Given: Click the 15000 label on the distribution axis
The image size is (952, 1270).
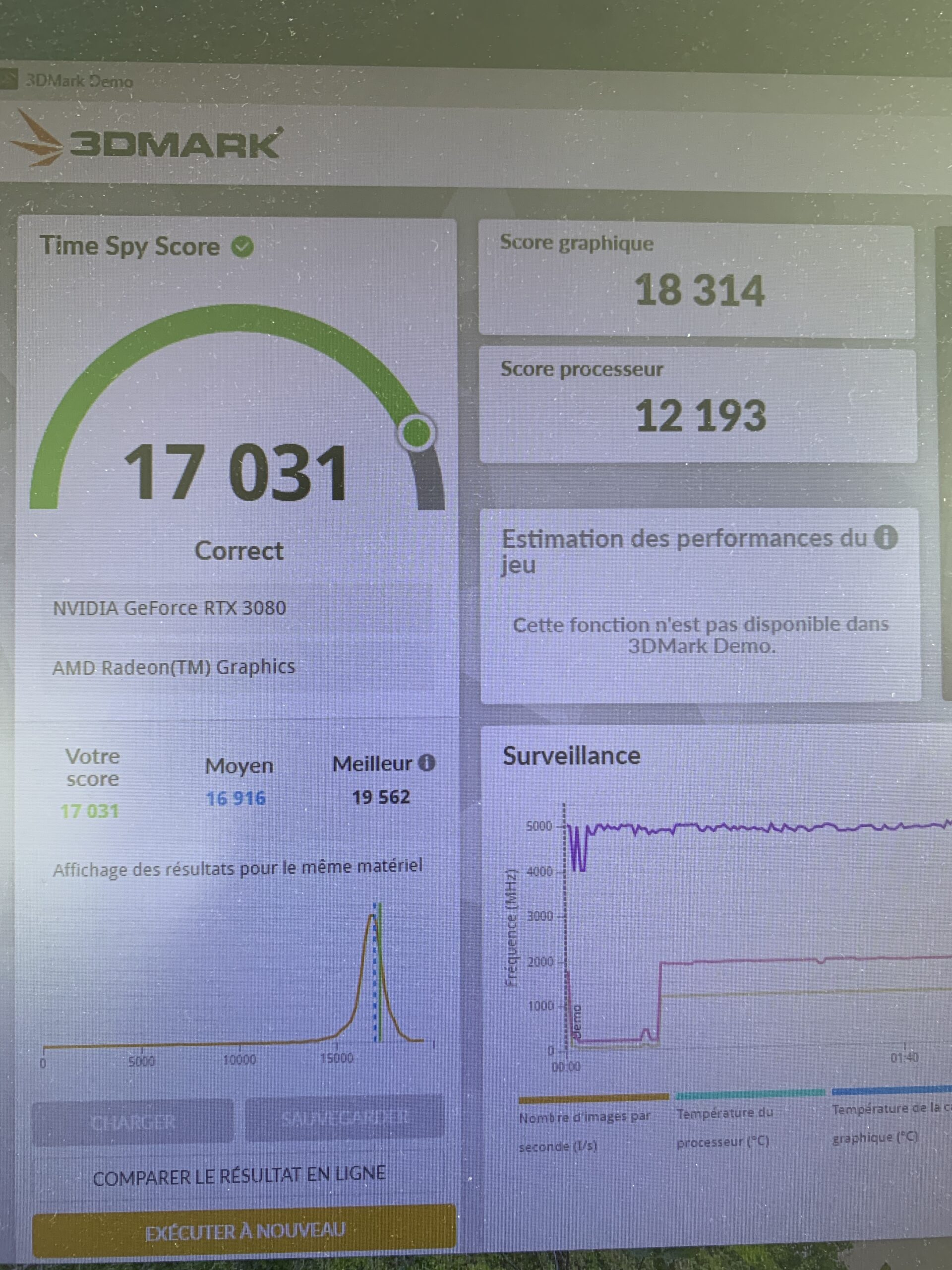Looking at the screenshot, I should (x=337, y=1058).
